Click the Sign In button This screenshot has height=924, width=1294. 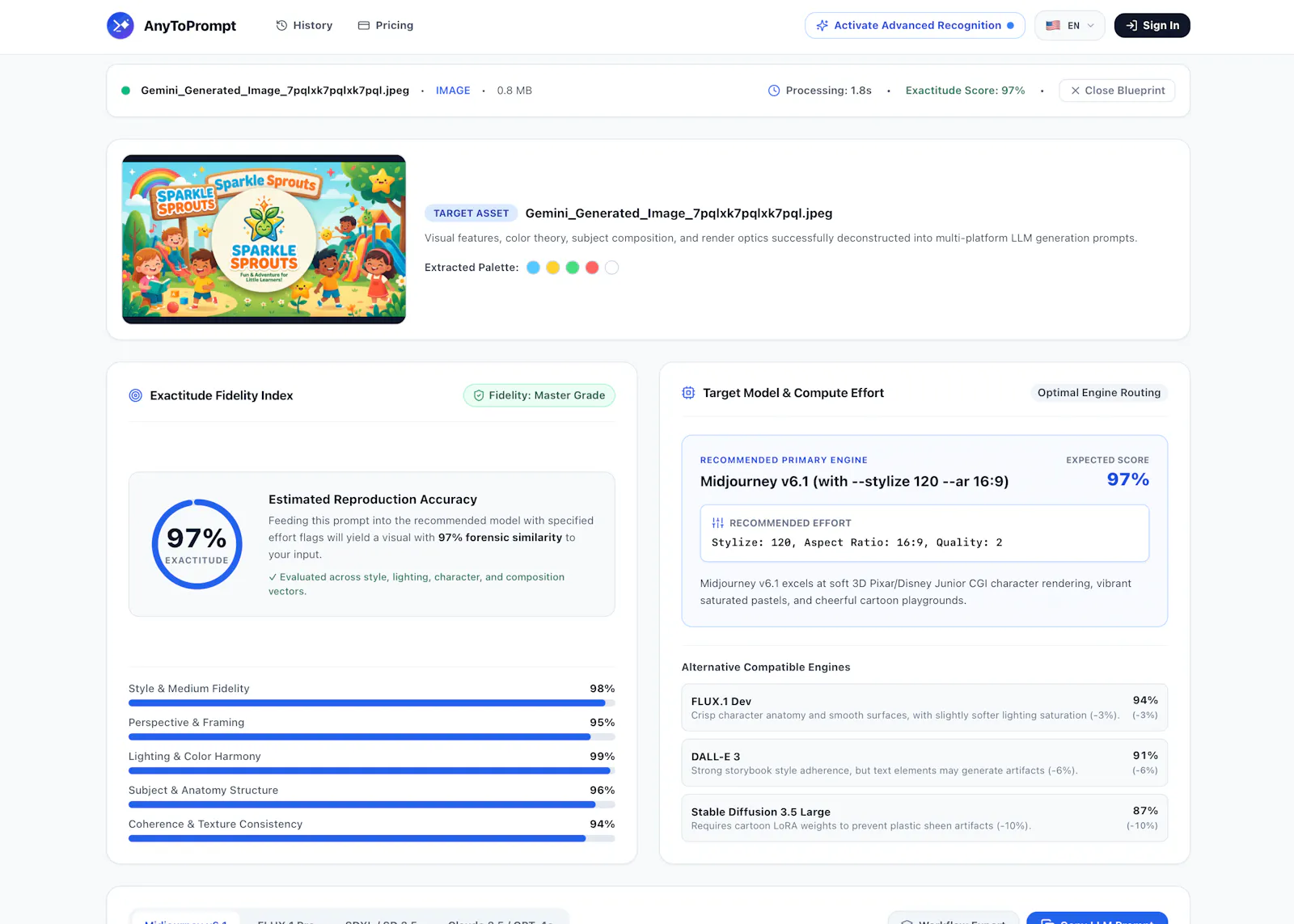click(1152, 25)
